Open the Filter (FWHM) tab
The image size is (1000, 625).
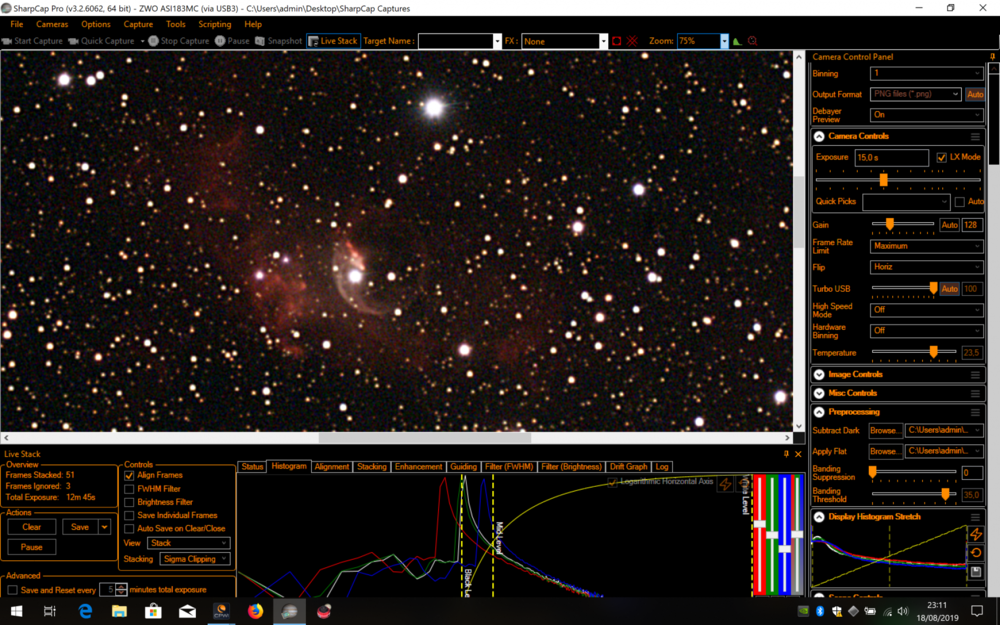pos(509,467)
